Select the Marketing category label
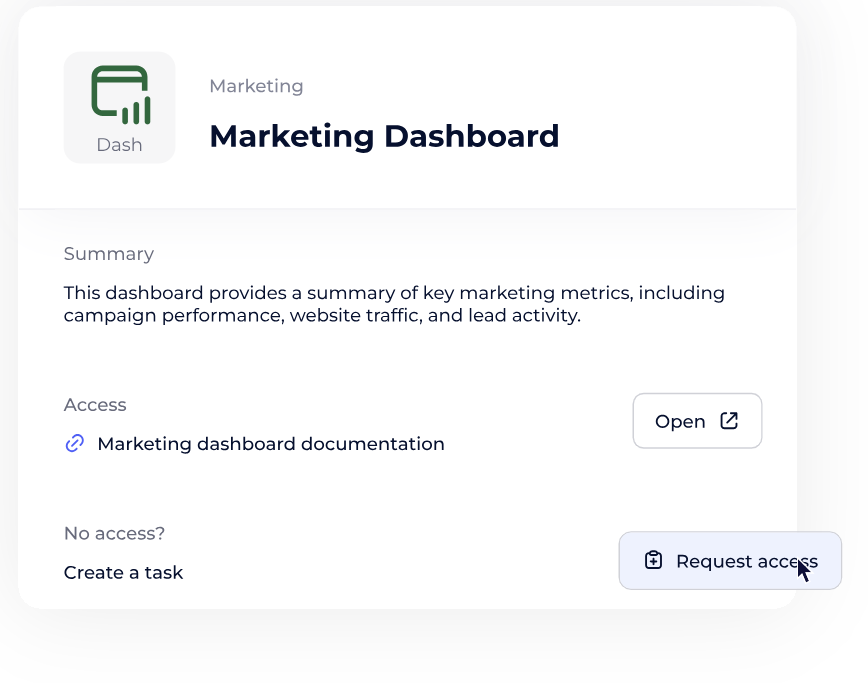Viewport: 868px width, 683px height. click(256, 86)
